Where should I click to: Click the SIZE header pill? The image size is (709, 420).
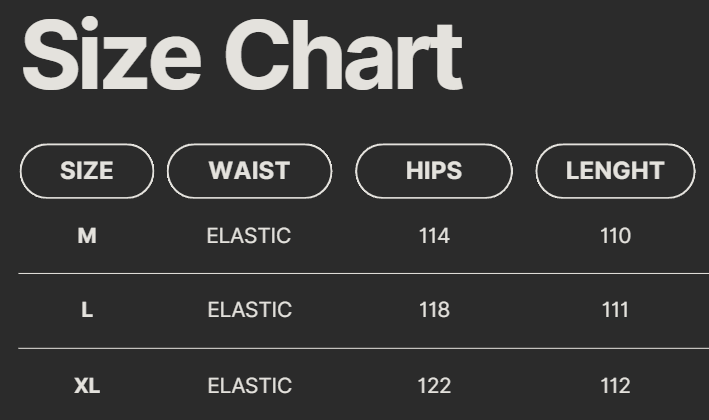(87, 171)
